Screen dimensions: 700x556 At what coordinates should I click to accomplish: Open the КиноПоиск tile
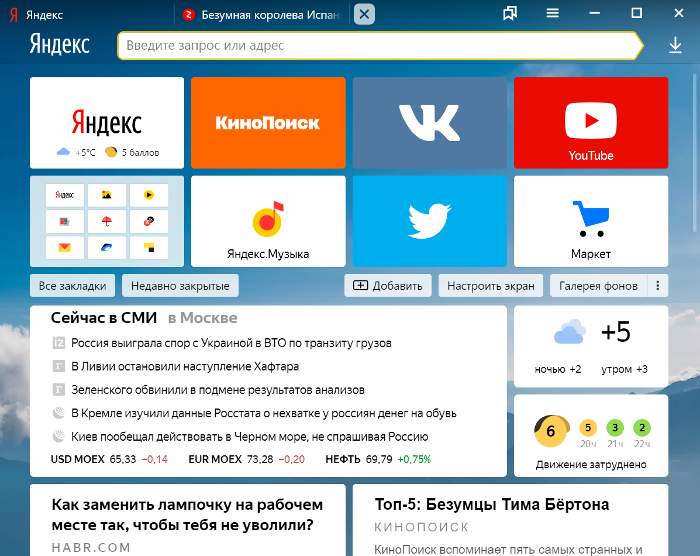[268, 123]
